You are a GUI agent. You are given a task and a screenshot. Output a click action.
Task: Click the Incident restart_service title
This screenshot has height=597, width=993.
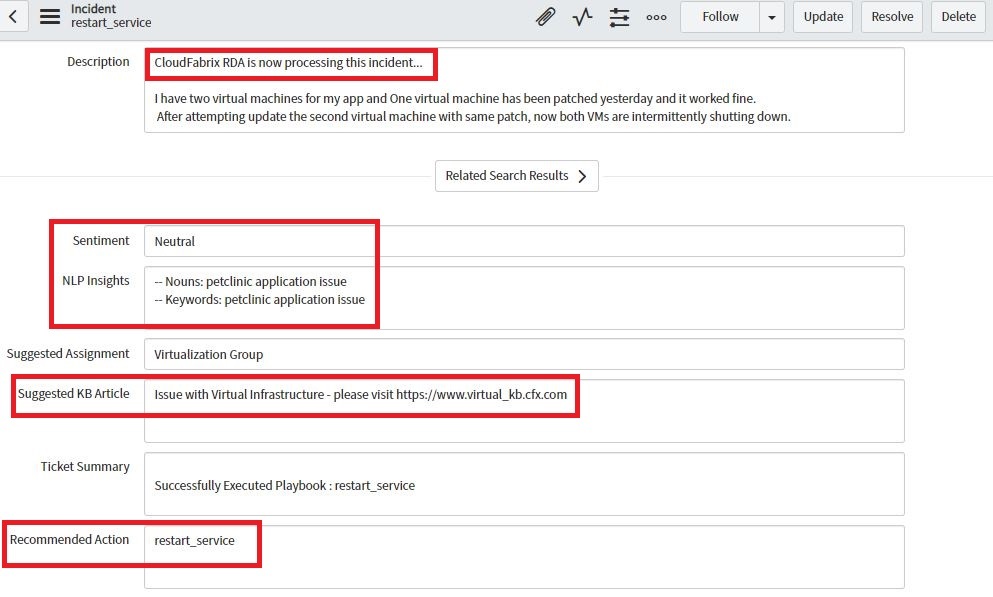click(111, 16)
